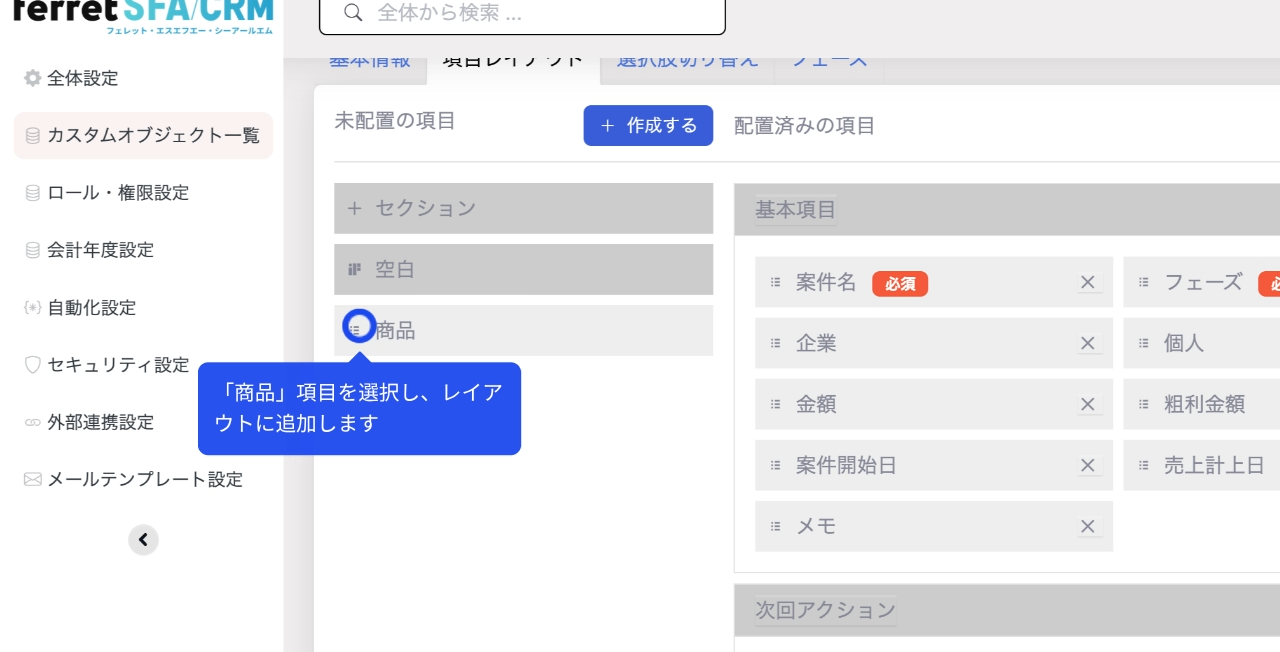Image resolution: width=1280 pixels, height=652 pixels.
Task: Open メールテンプレート設定 in the sidebar
Action: coord(143,480)
